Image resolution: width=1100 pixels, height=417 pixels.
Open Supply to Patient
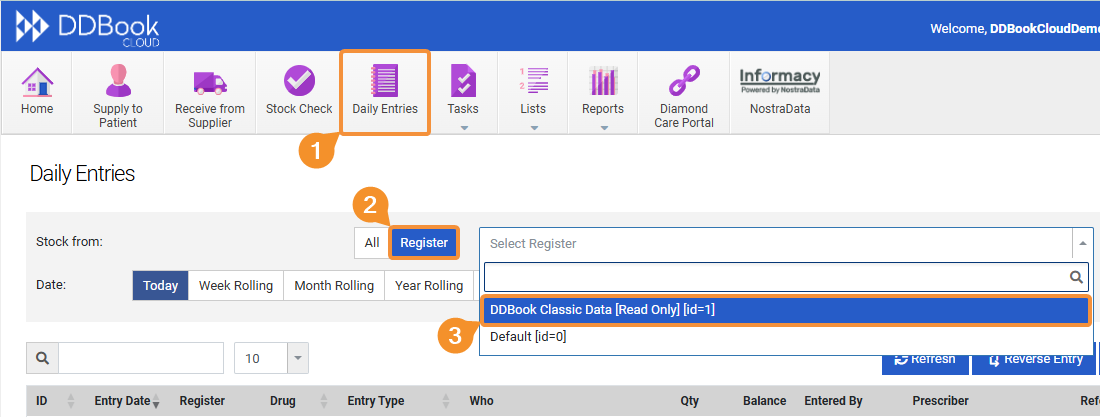(x=118, y=92)
